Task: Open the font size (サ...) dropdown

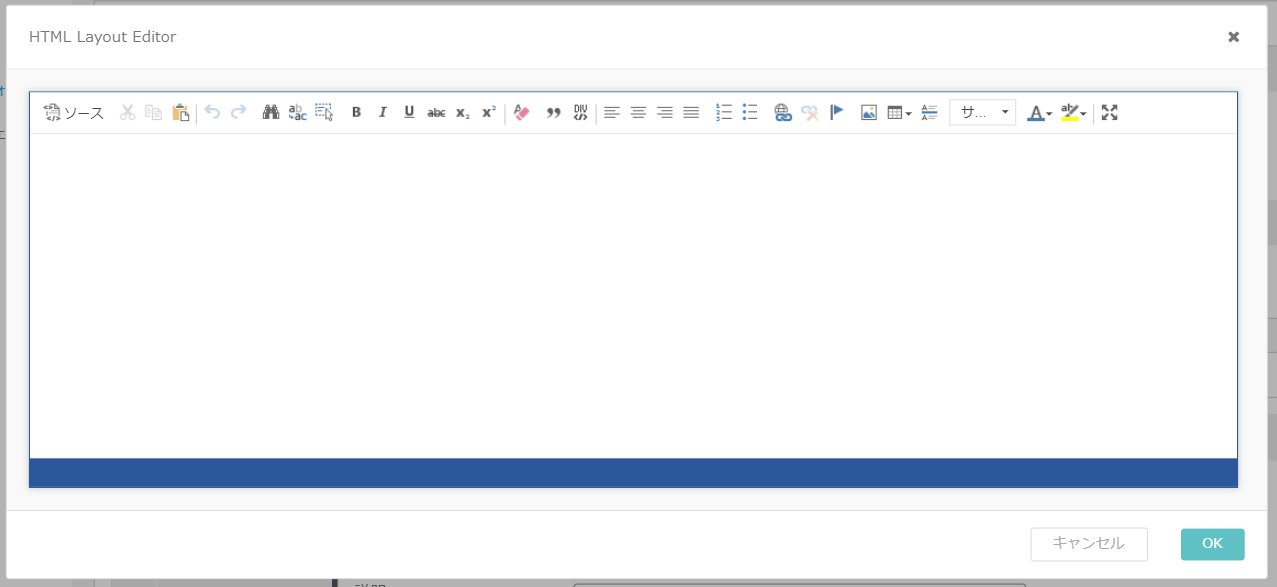Action: 982,113
